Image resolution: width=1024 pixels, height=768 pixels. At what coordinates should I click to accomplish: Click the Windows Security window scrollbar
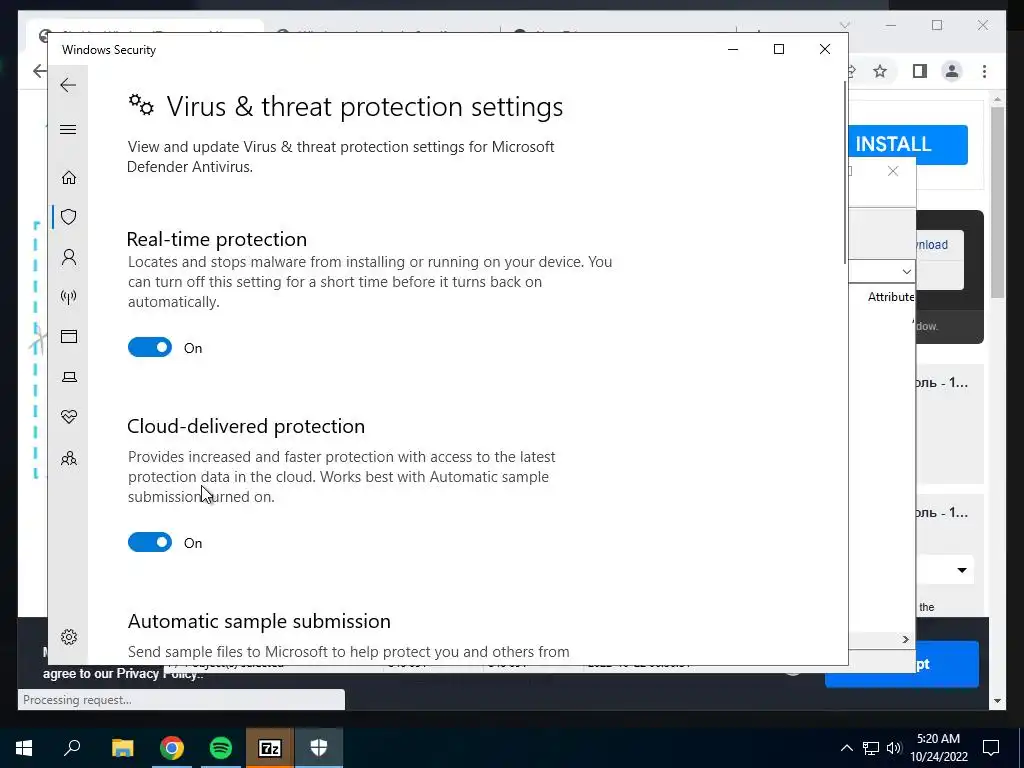(x=844, y=172)
